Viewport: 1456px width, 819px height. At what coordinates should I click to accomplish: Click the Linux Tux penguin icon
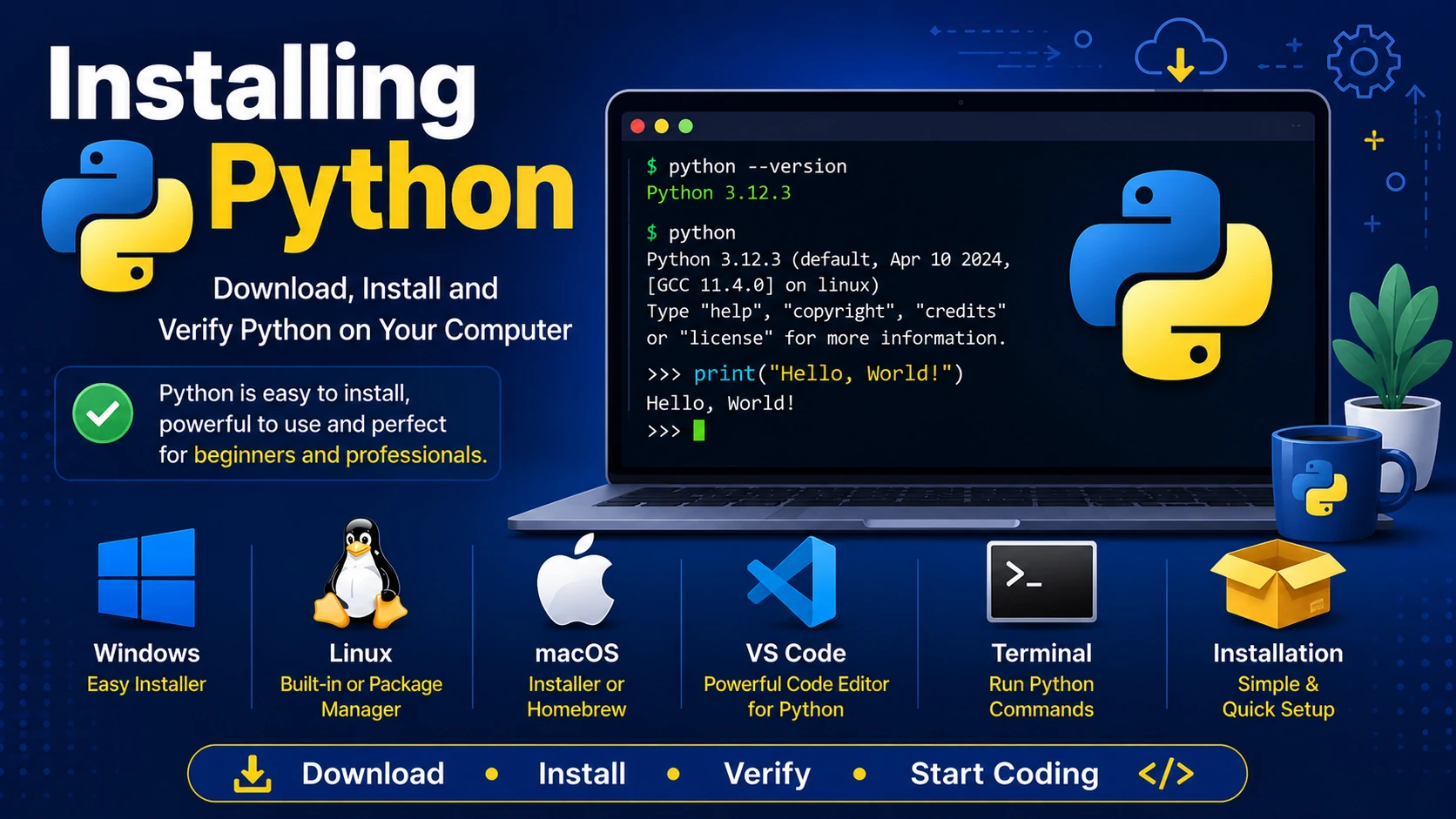tap(361, 573)
